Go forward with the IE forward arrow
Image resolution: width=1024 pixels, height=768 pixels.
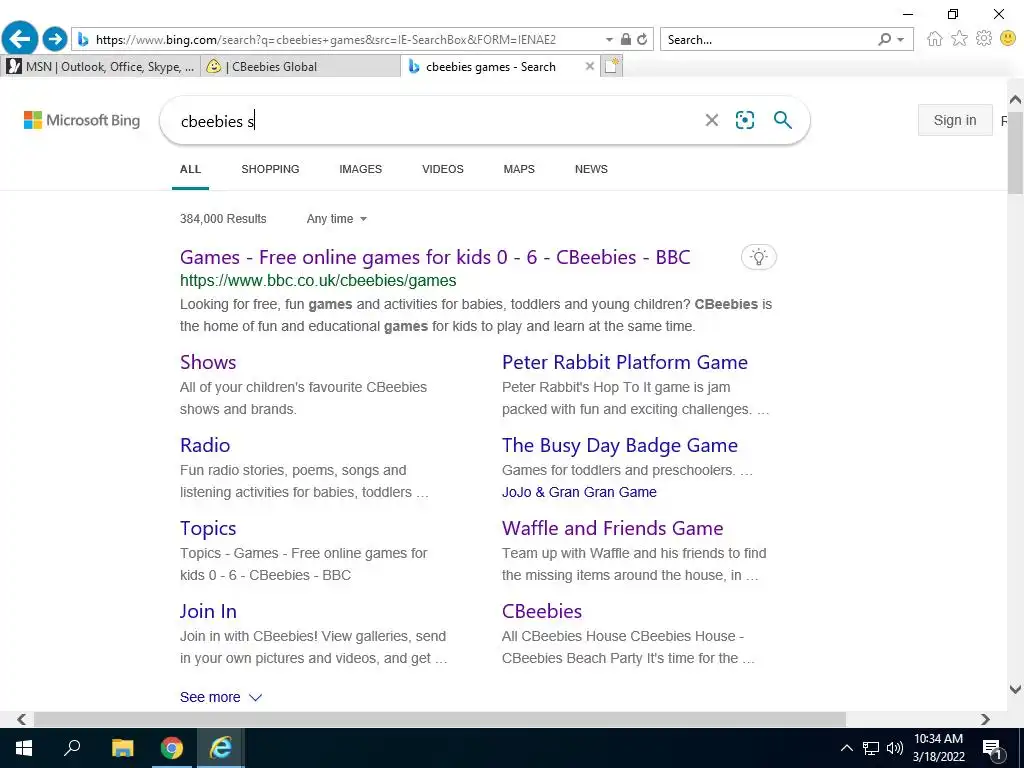(x=55, y=39)
